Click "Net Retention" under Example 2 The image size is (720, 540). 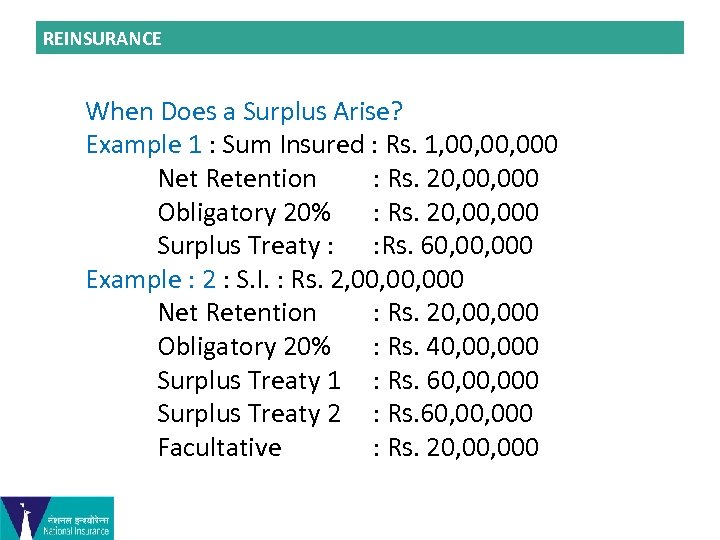tap(236, 313)
